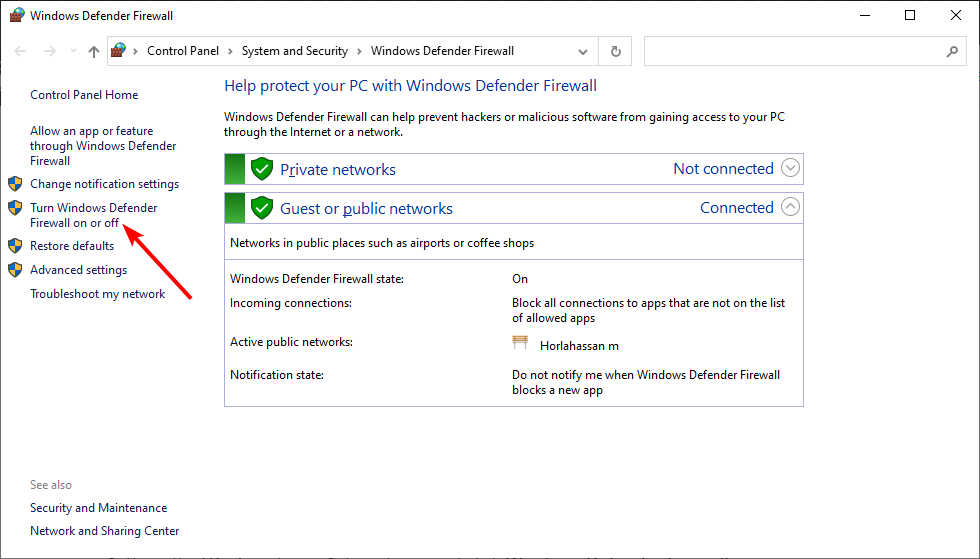Click the Back navigation arrow
980x559 pixels.
pyautogui.click(x=20, y=52)
